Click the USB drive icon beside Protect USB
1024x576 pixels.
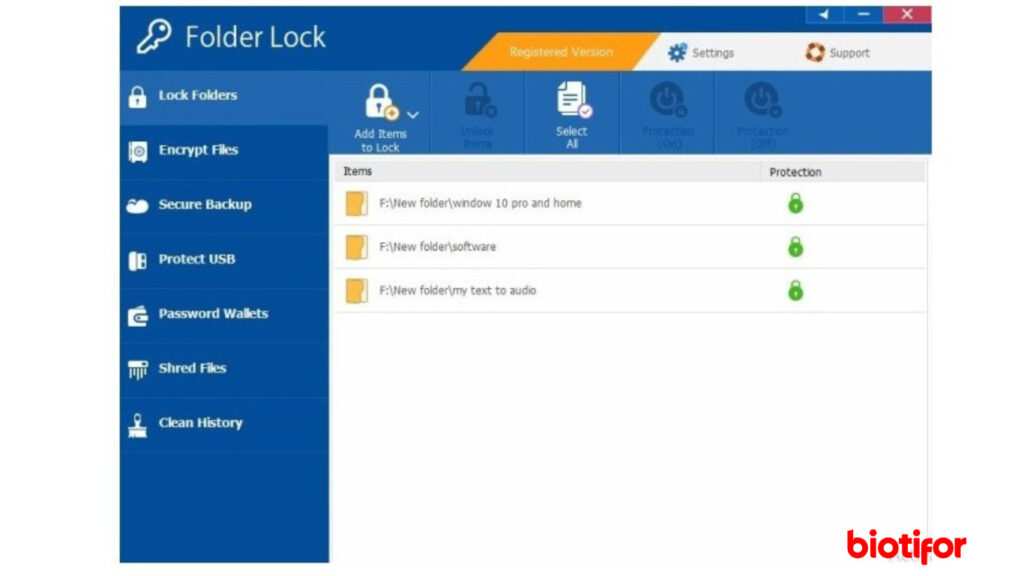[x=138, y=261]
